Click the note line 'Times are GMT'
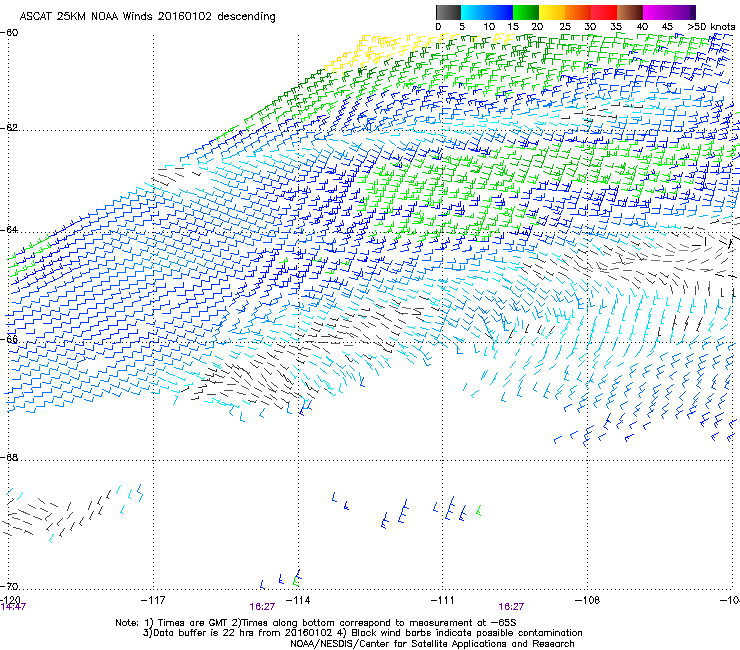The width and height of the screenshot is (740, 650). [316, 623]
